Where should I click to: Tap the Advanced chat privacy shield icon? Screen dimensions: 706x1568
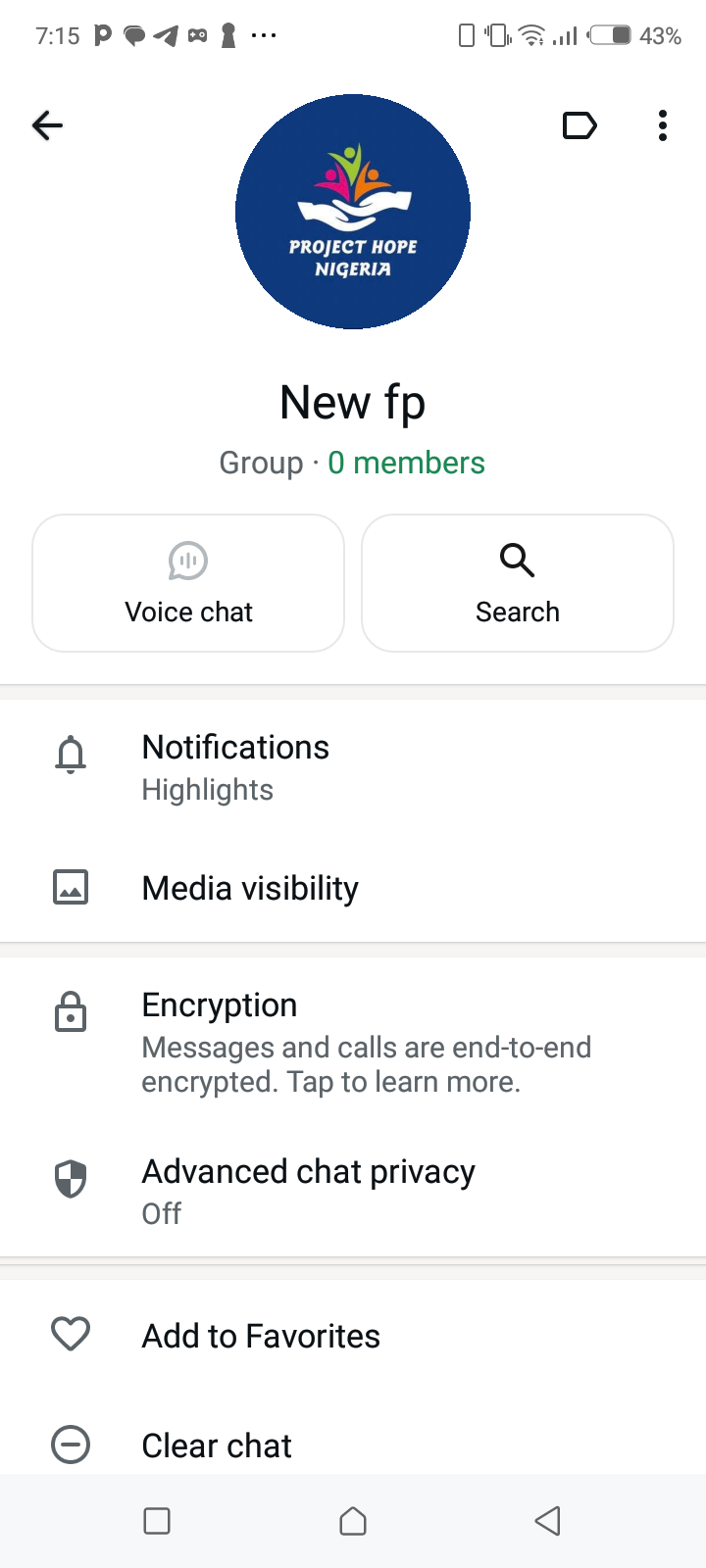pos(71,1179)
